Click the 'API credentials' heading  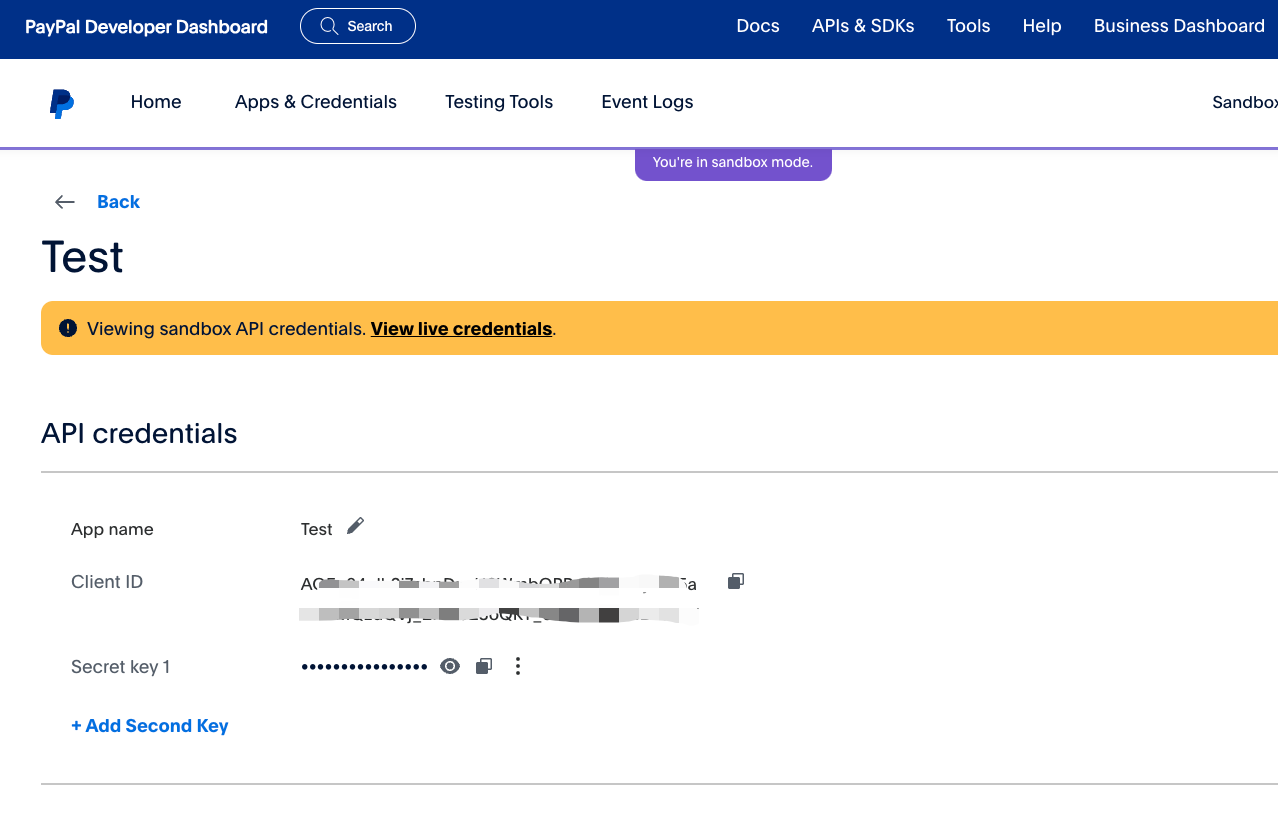tap(139, 433)
